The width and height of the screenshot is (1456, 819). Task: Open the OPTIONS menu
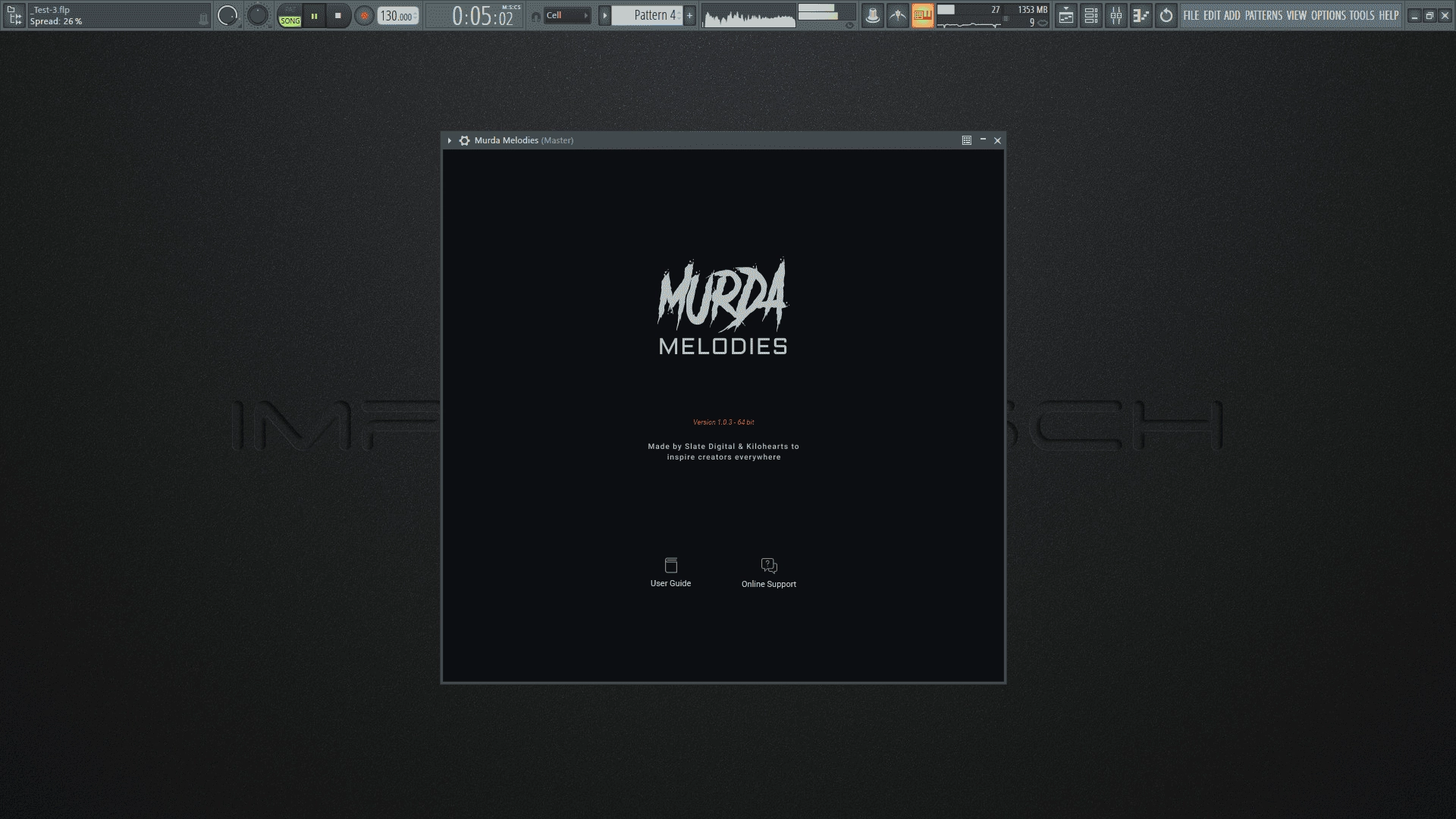[1328, 15]
